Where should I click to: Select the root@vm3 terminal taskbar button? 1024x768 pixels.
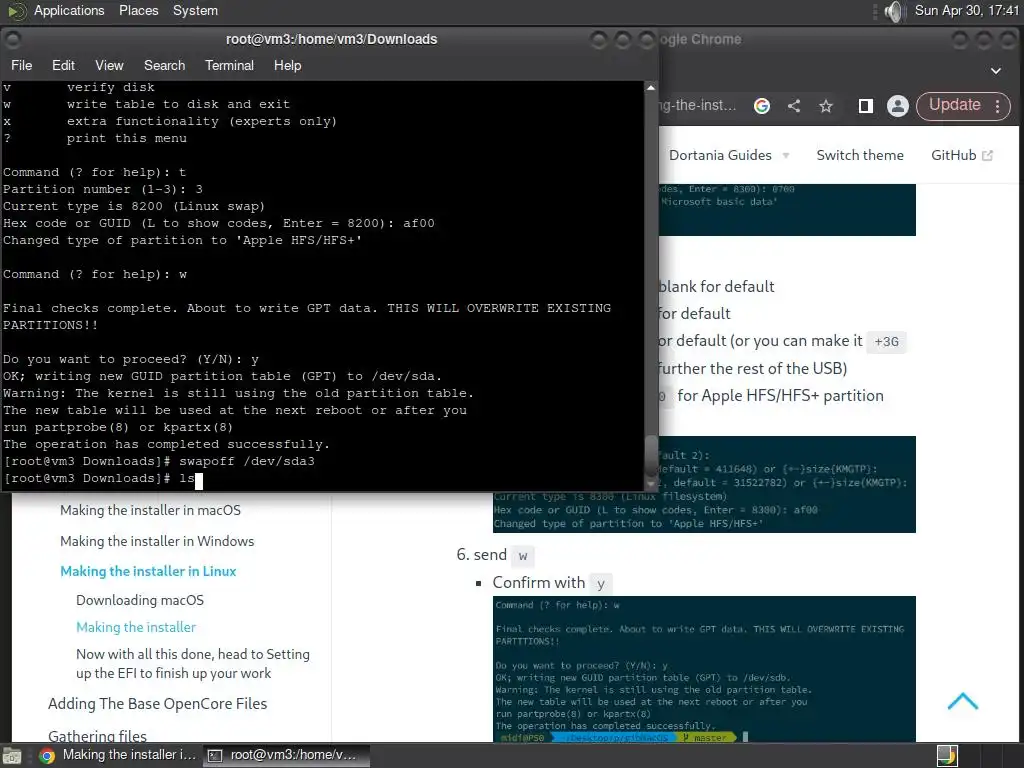[285, 755]
